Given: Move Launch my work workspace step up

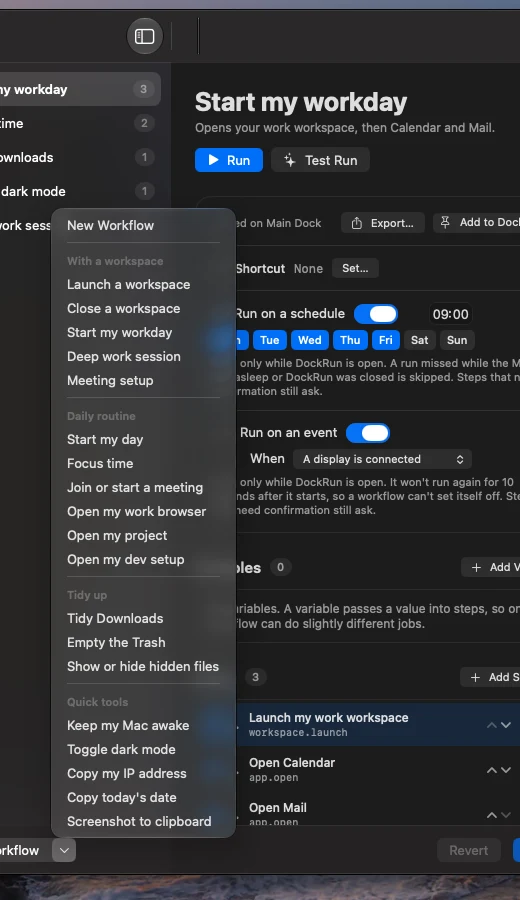Looking at the screenshot, I should tap(492, 726).
